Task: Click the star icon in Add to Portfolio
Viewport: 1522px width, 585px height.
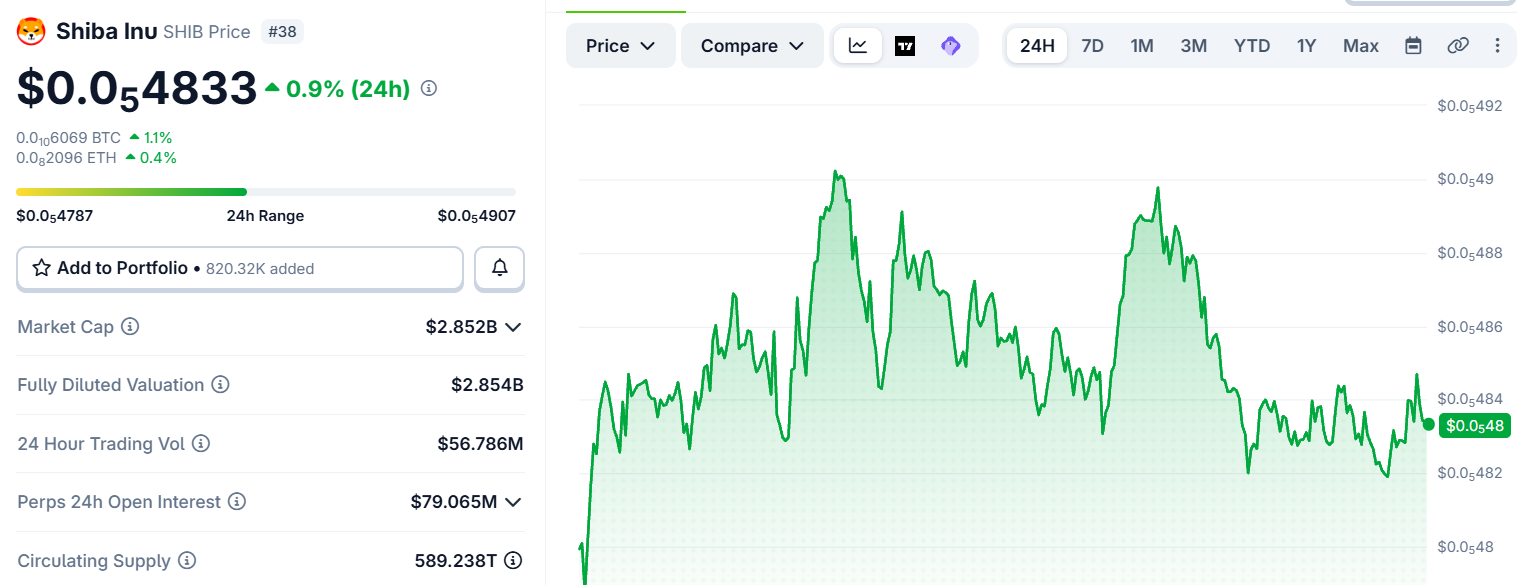Action: coord(42,268)
